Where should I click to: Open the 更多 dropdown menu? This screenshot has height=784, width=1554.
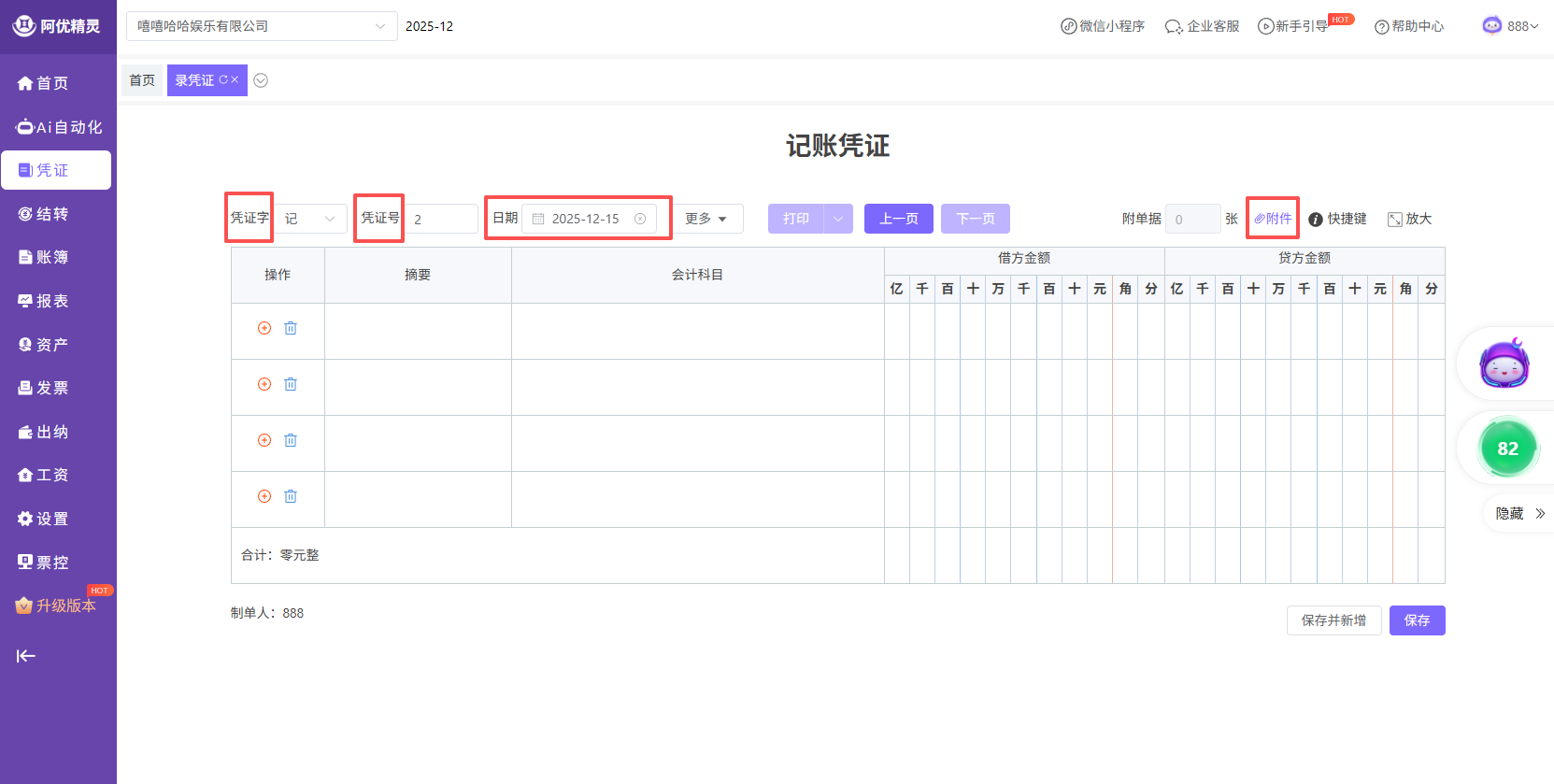pos(707,219)
